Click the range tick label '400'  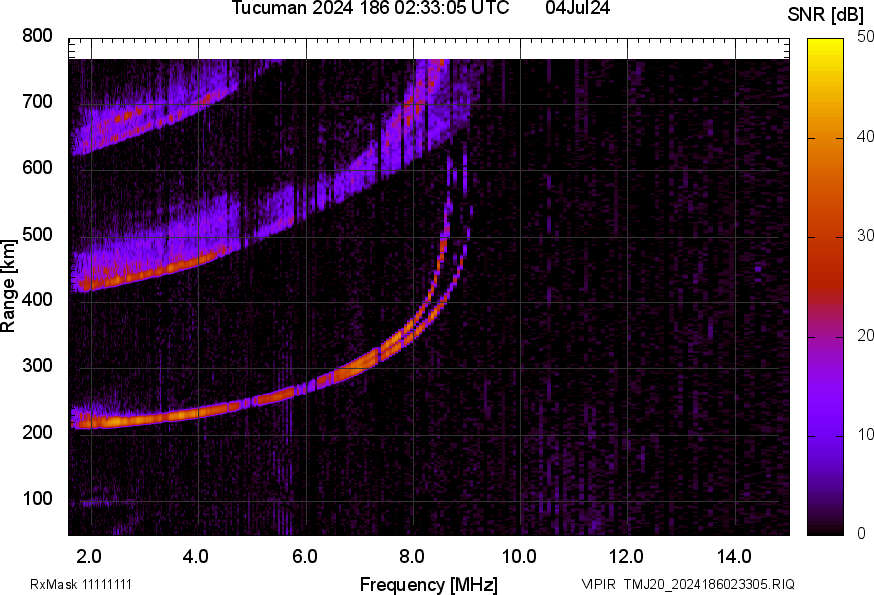click(x=37, y=299)
